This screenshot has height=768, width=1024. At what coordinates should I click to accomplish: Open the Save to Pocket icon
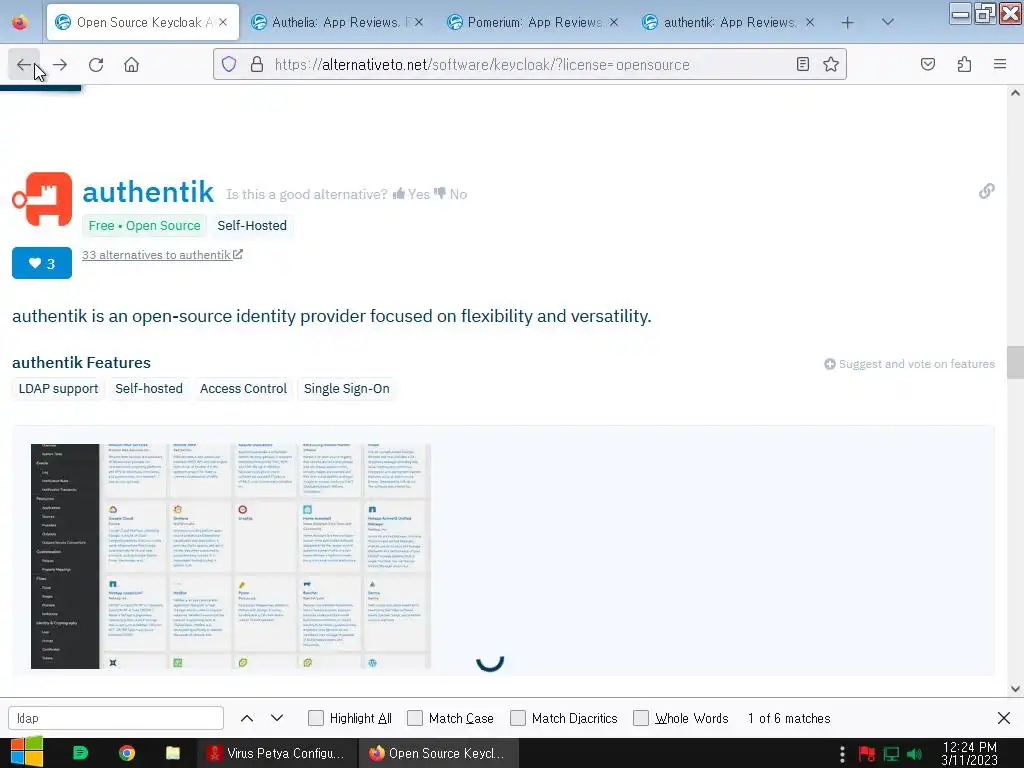click(x=927, y=64)
